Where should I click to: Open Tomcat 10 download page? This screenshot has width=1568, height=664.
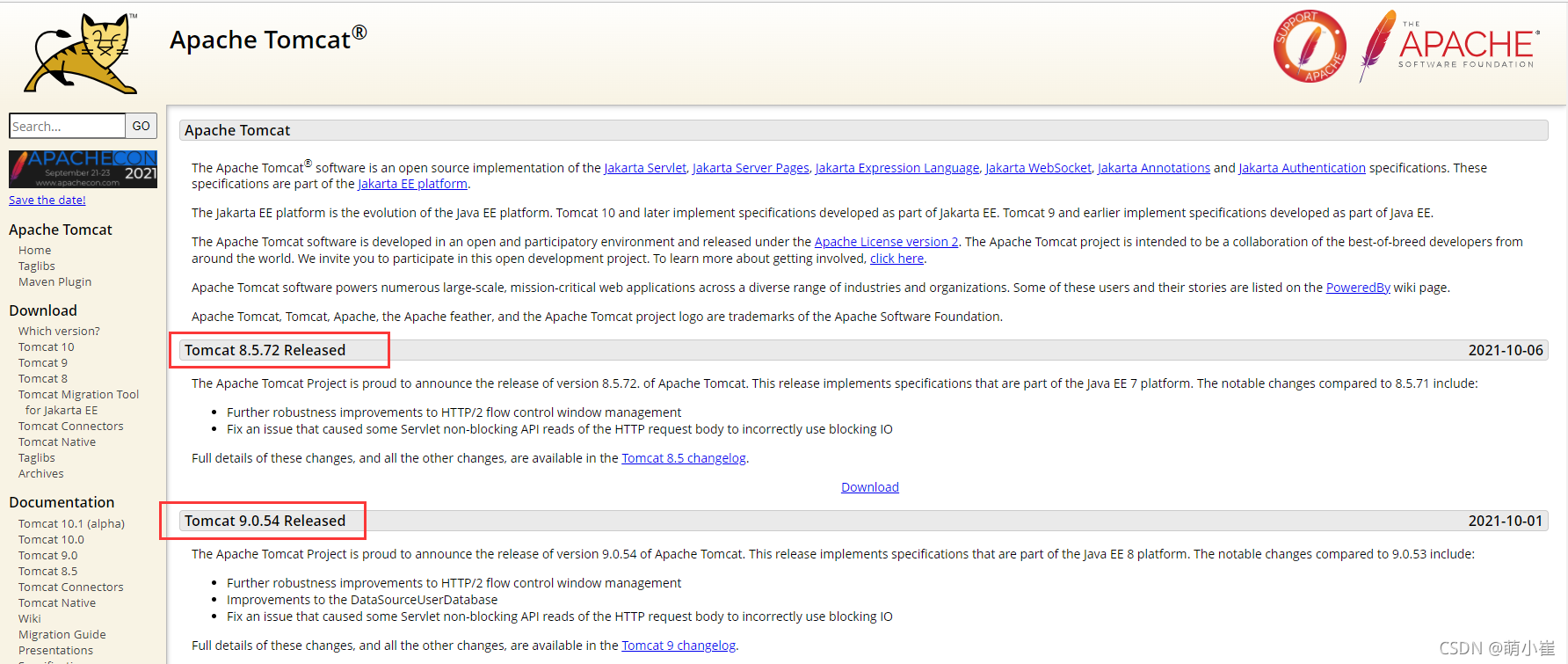point(47,347)
